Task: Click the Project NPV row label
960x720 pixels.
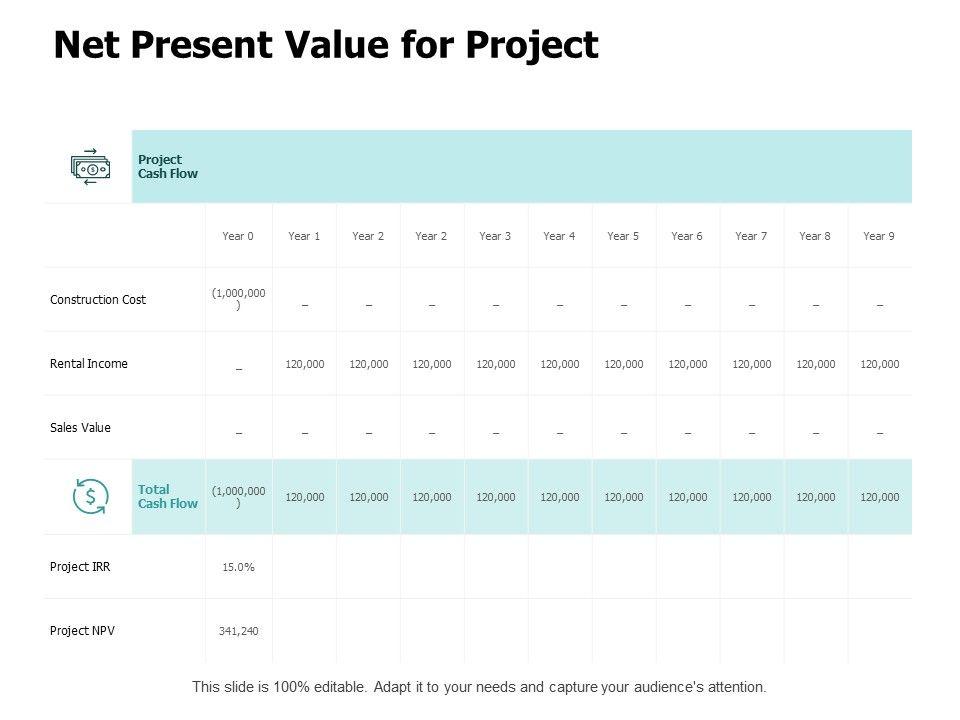Action: point(81,631)
